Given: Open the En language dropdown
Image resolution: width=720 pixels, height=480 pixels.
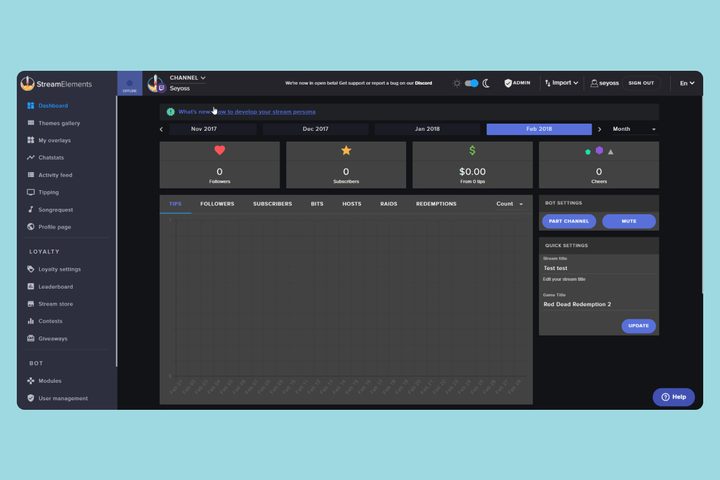Looking at the screenshot, I should [x=687, y=83].
